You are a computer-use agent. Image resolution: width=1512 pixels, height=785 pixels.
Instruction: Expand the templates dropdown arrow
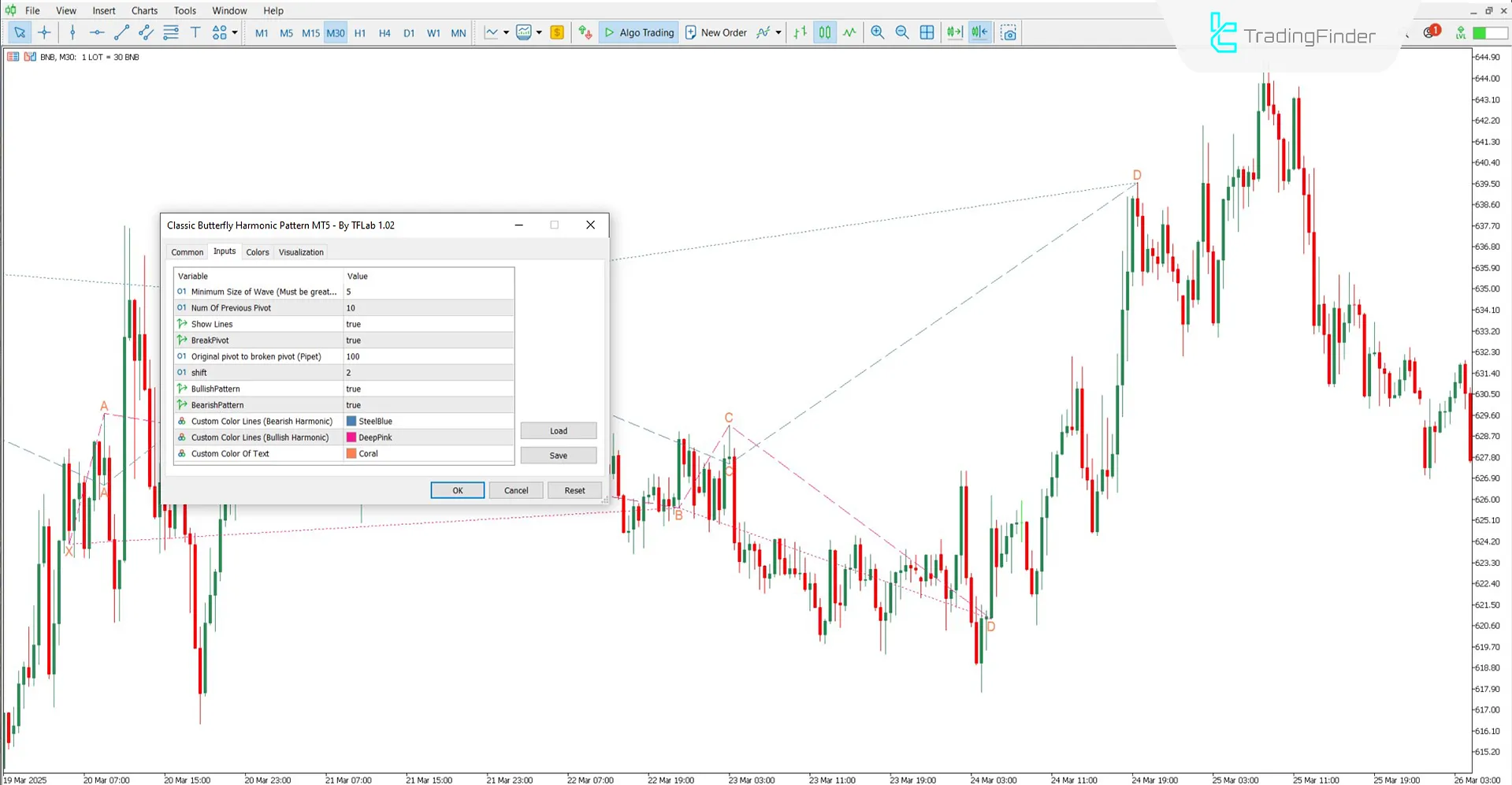[x=539, y=32]
